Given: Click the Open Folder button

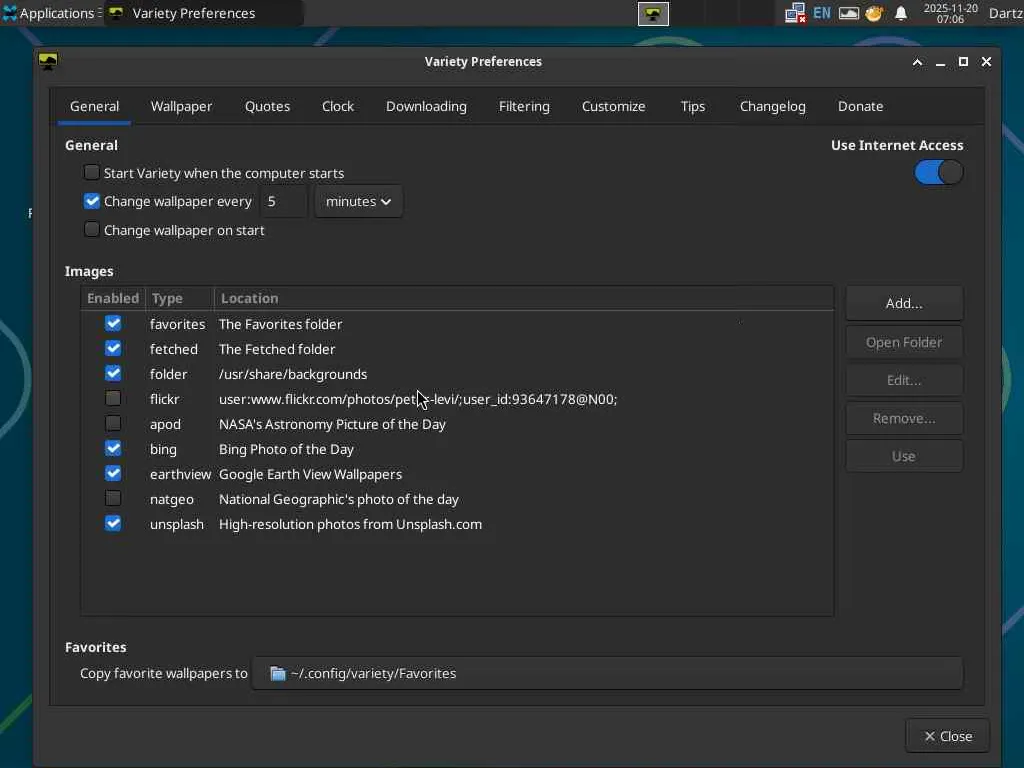Looking at the screenshot, I should 904,342.
